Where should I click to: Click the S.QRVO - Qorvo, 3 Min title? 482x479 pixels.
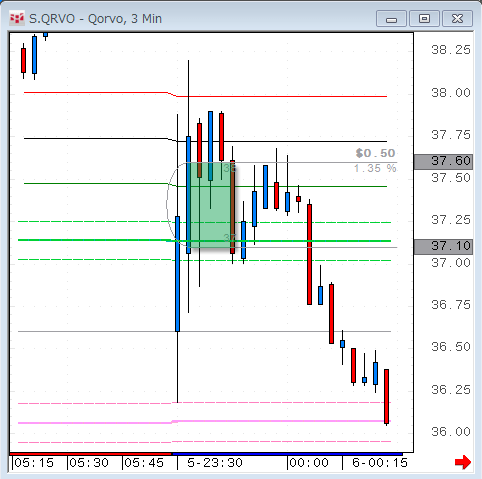[95, 19]
